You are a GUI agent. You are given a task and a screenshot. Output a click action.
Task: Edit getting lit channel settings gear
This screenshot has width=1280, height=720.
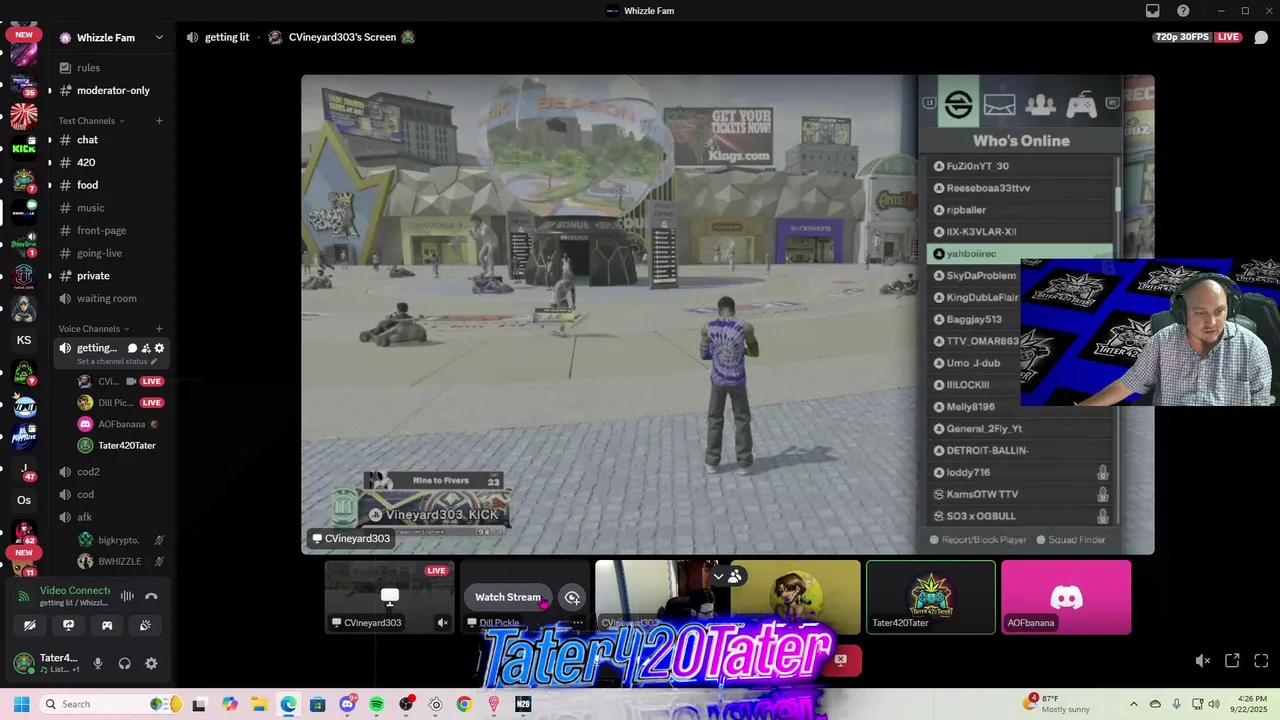tap(159, 348)
